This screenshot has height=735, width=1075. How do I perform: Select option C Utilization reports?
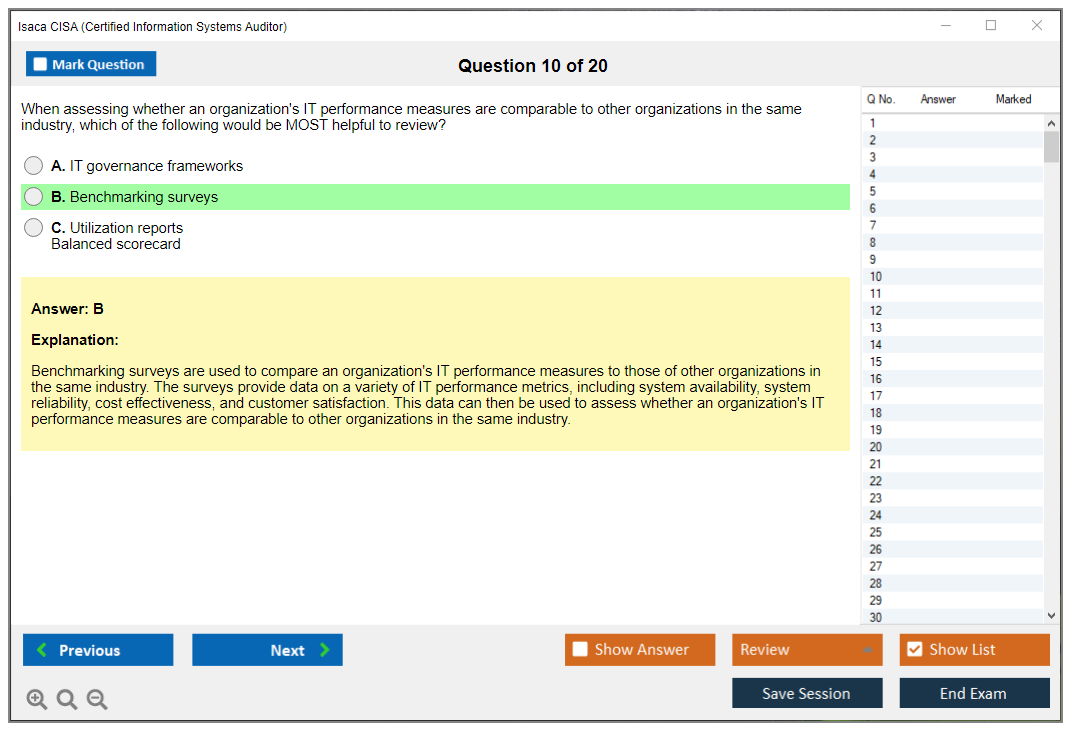[x=34, y=228]
